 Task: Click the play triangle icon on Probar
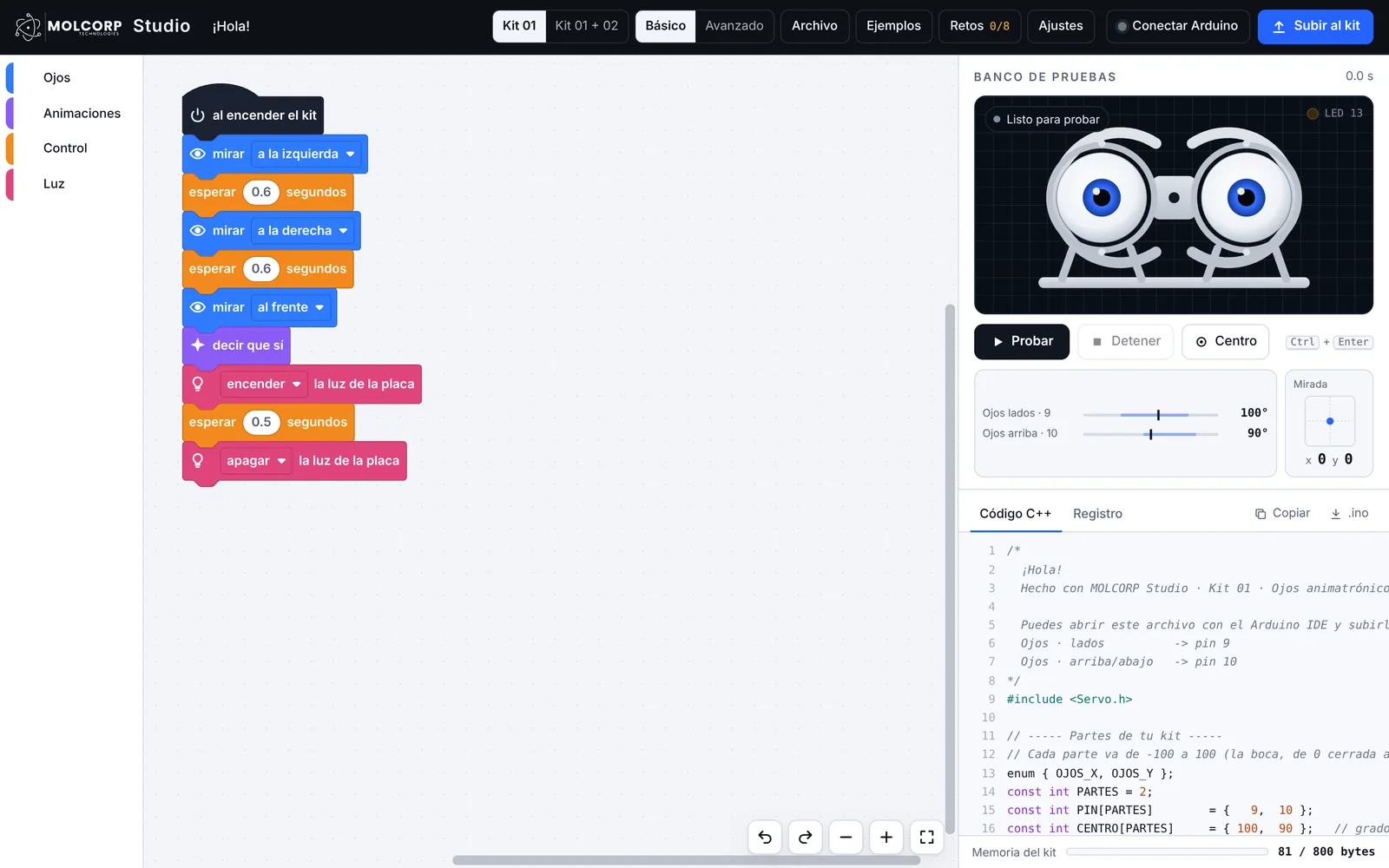(x=998, y=342)
